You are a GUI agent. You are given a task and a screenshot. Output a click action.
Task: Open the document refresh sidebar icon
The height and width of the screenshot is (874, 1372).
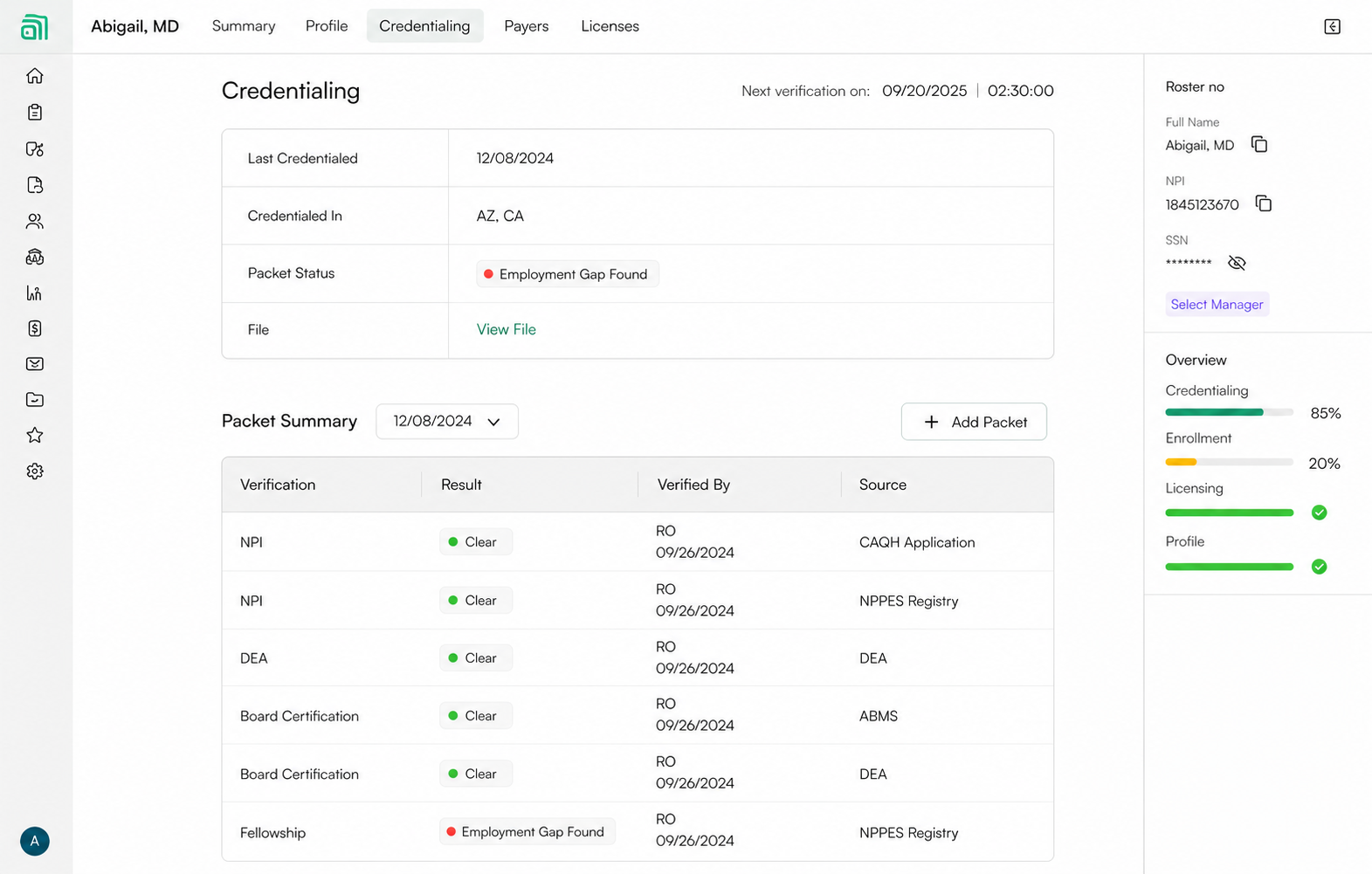pyautogui.click(x=35, y=185)
